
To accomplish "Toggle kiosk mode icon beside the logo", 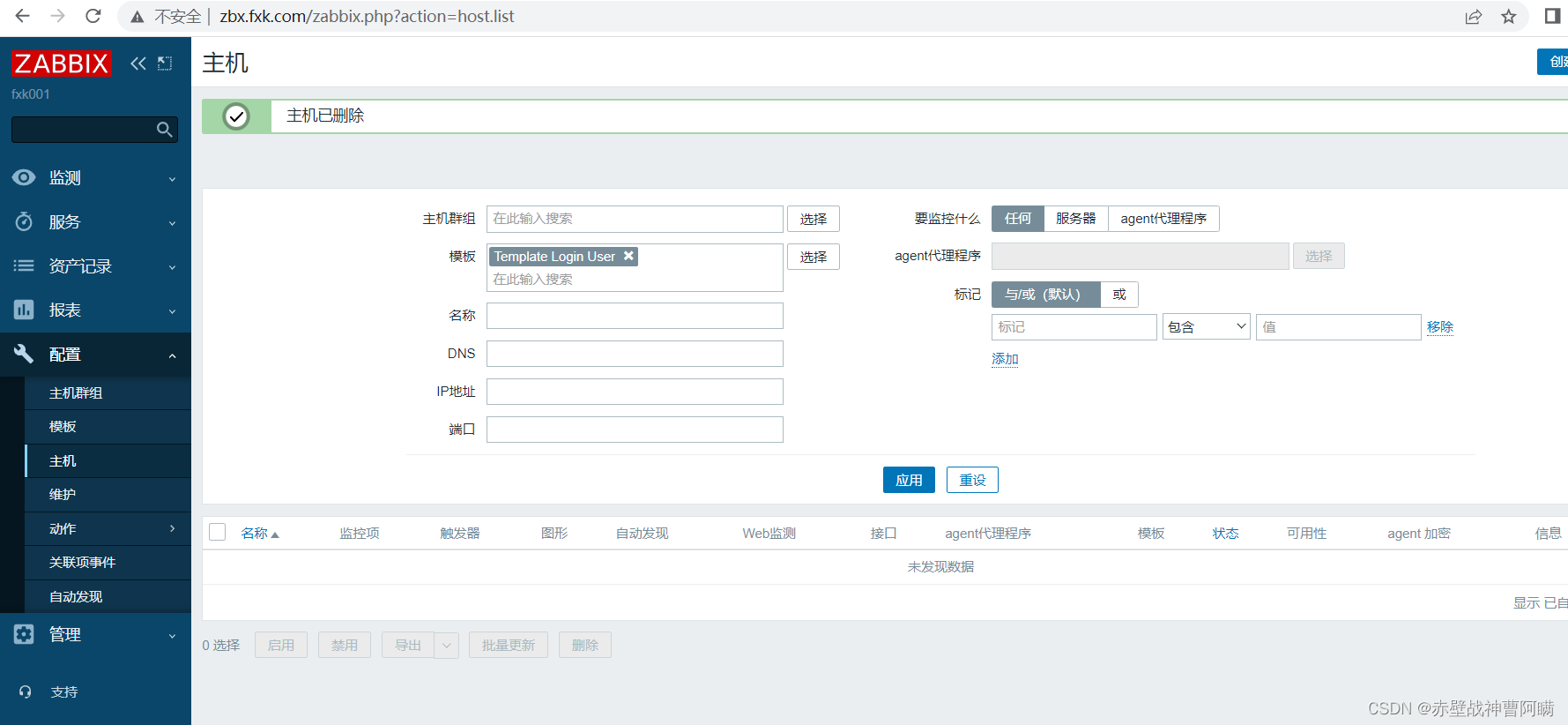I will point(165,64).
